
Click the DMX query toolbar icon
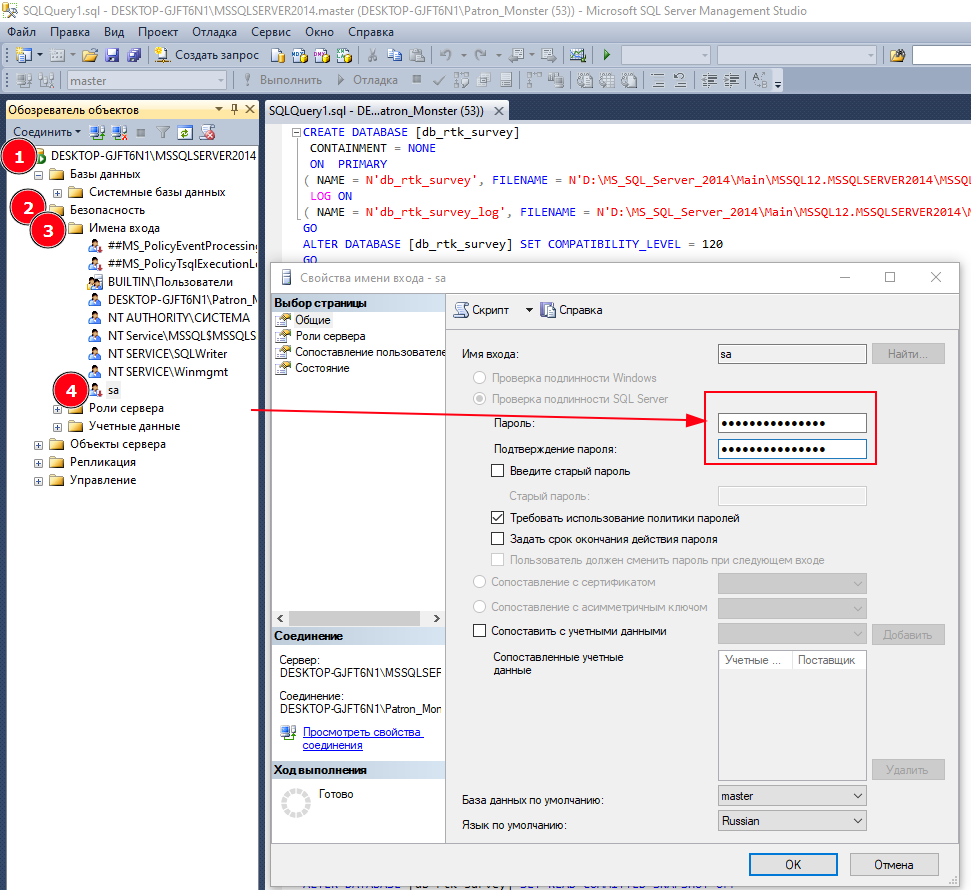point(321,55)
